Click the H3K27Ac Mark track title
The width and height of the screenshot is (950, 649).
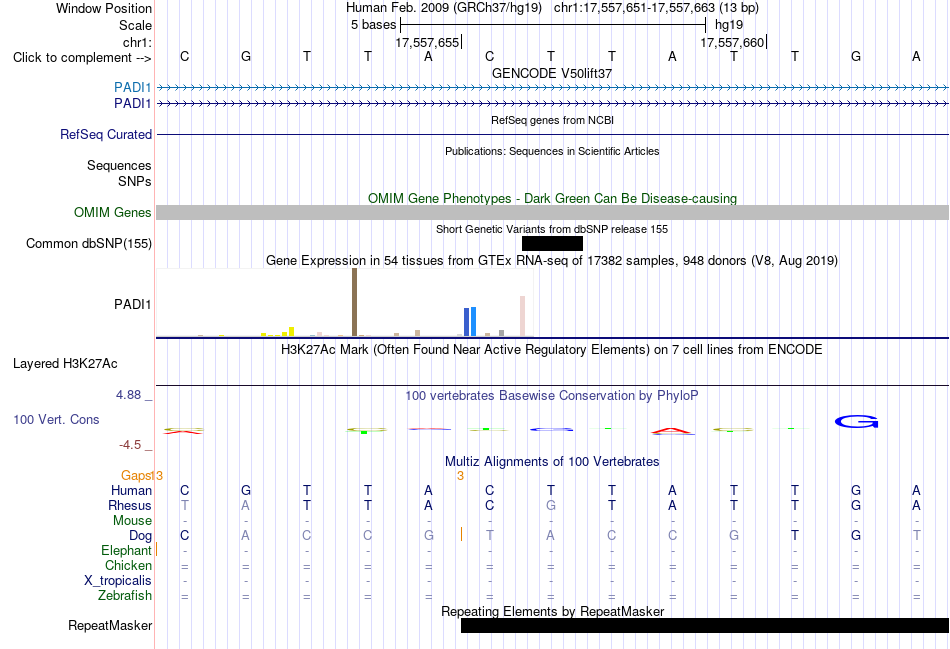coord(552,350)
